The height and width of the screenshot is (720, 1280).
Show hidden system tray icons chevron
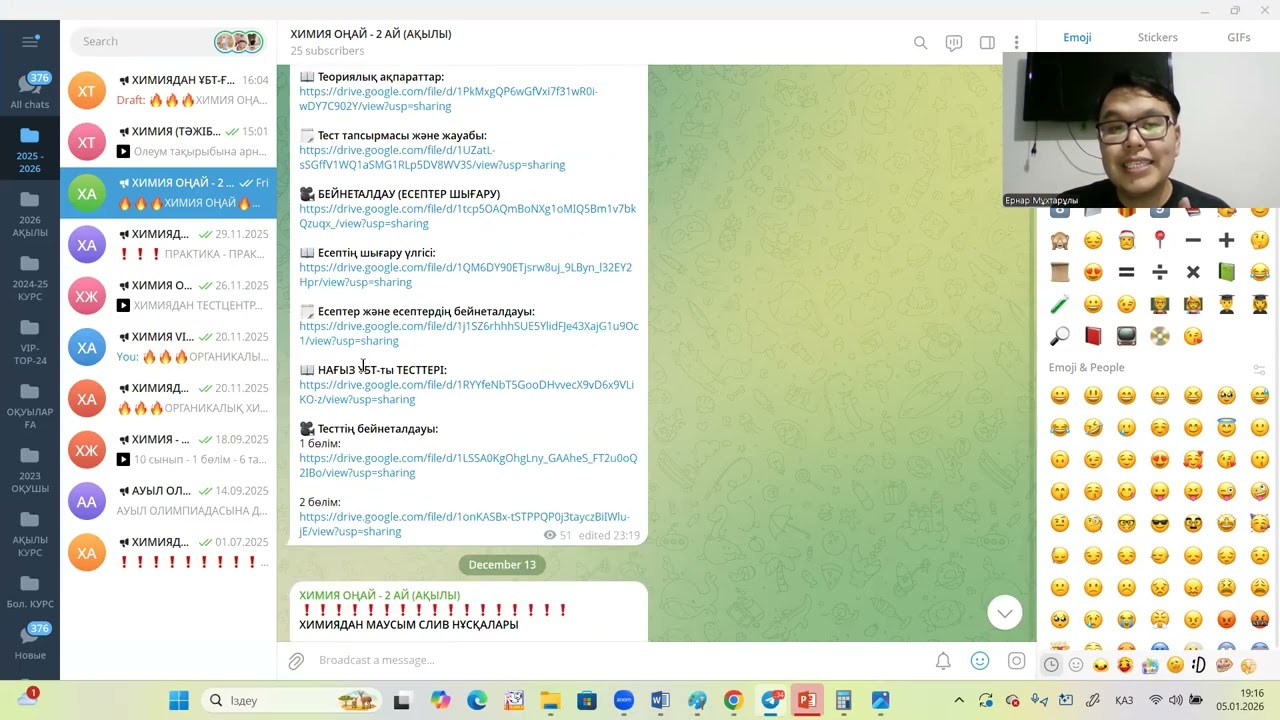pos(959,700)
